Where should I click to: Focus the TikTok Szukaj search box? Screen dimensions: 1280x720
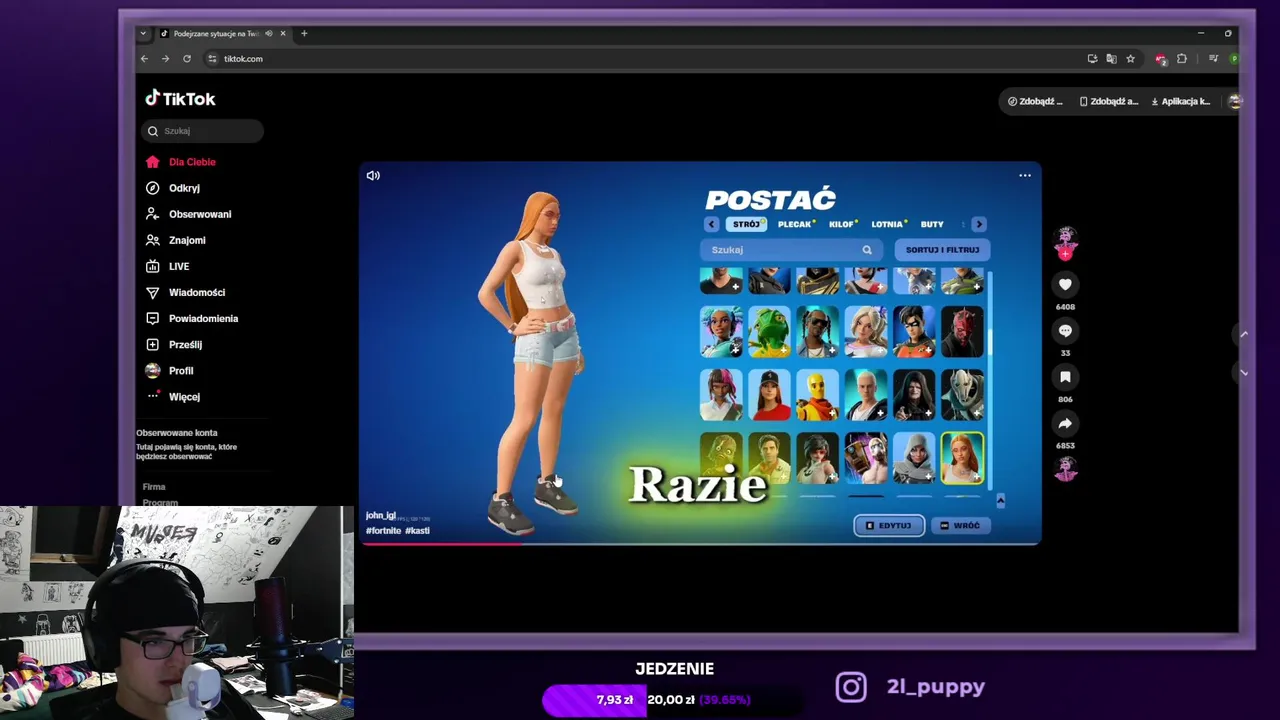click(202, 131)
